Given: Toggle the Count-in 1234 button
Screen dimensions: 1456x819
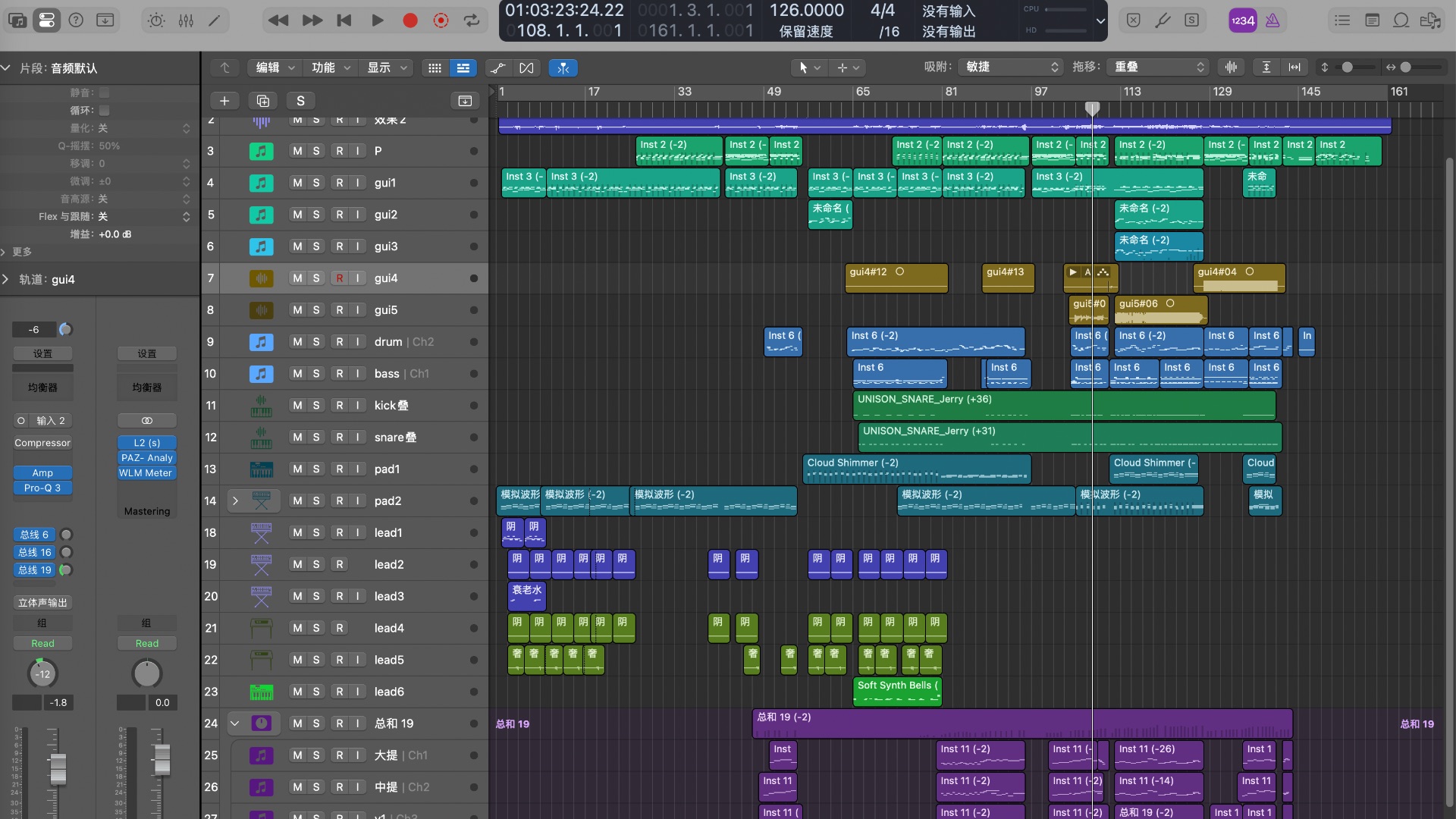Looking at the screenshot, I should (1242, 20).
